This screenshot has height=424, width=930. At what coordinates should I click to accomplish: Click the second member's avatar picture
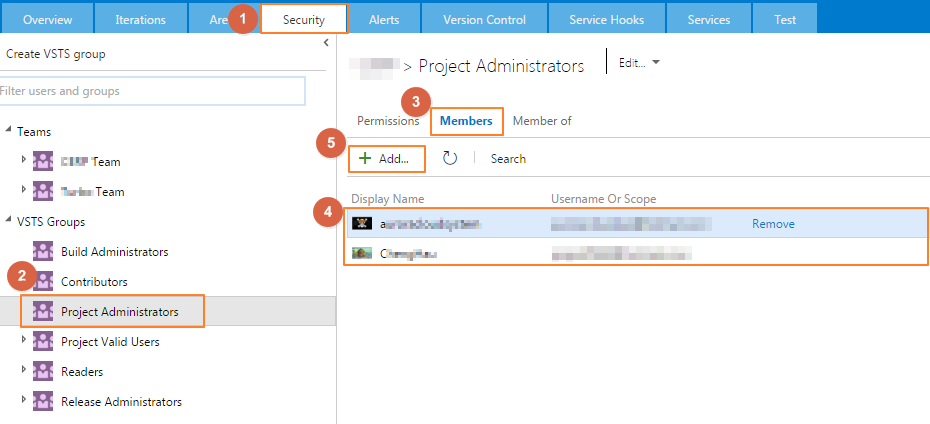(x=362, y=254)
